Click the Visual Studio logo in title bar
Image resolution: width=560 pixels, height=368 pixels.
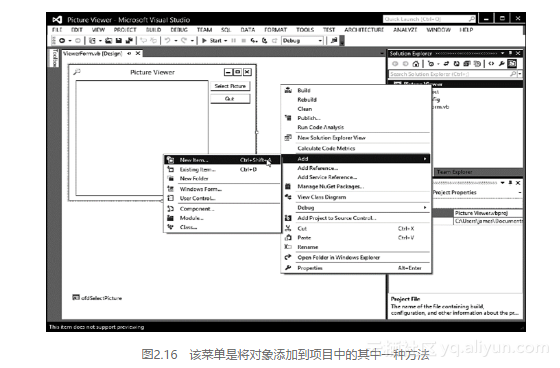coord(57,20)
